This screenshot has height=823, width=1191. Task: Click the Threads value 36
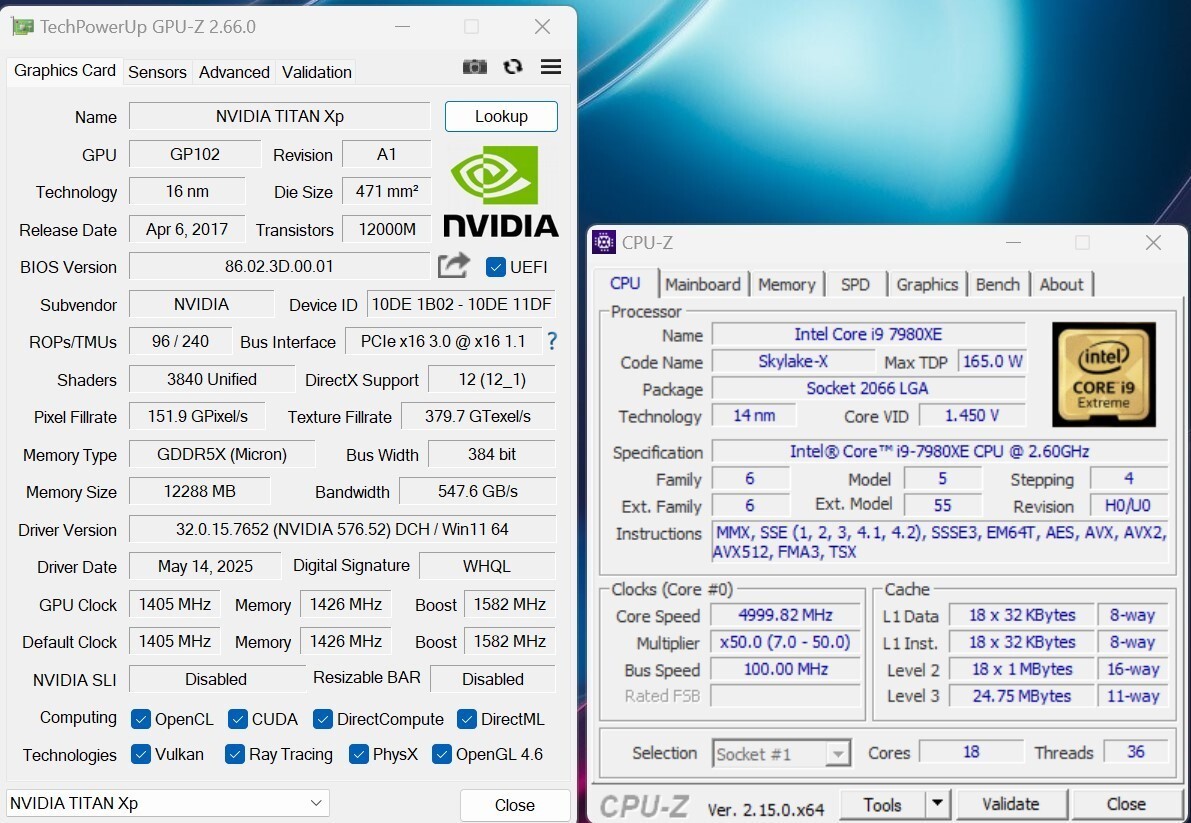point(1136,752)
